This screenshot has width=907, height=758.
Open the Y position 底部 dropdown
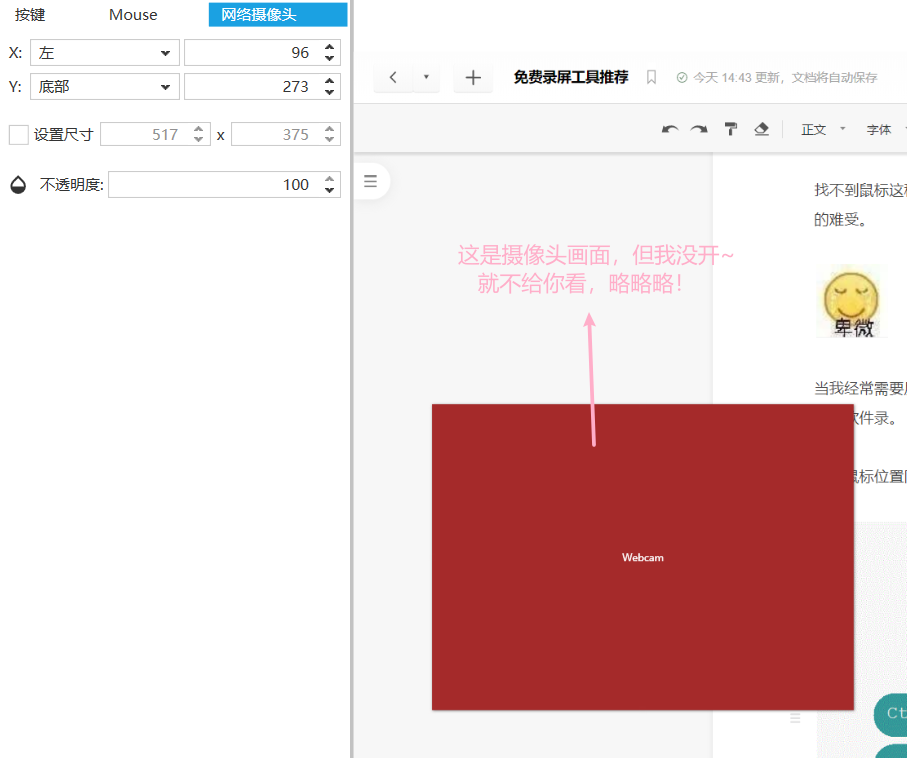tap(105, 87)
